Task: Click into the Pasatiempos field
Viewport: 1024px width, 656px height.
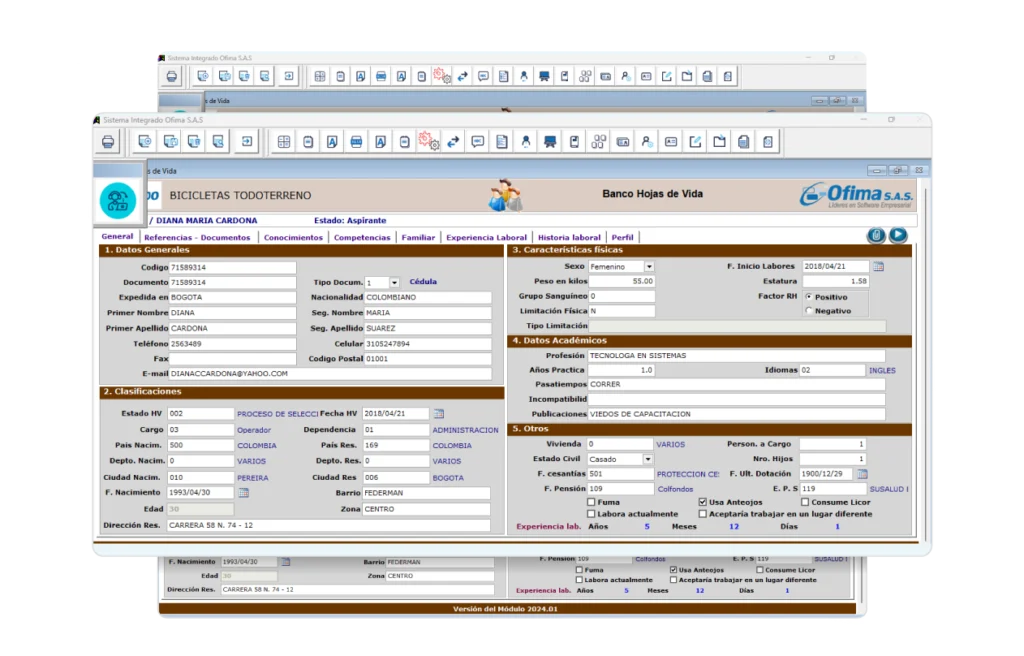Action: (x=737, y=384)
